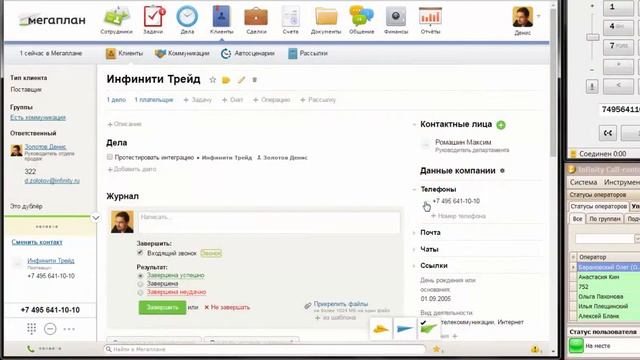Screen dimensions: 640x360
Task: Click the Прикрепить файлы link
Action: [340, 304]
